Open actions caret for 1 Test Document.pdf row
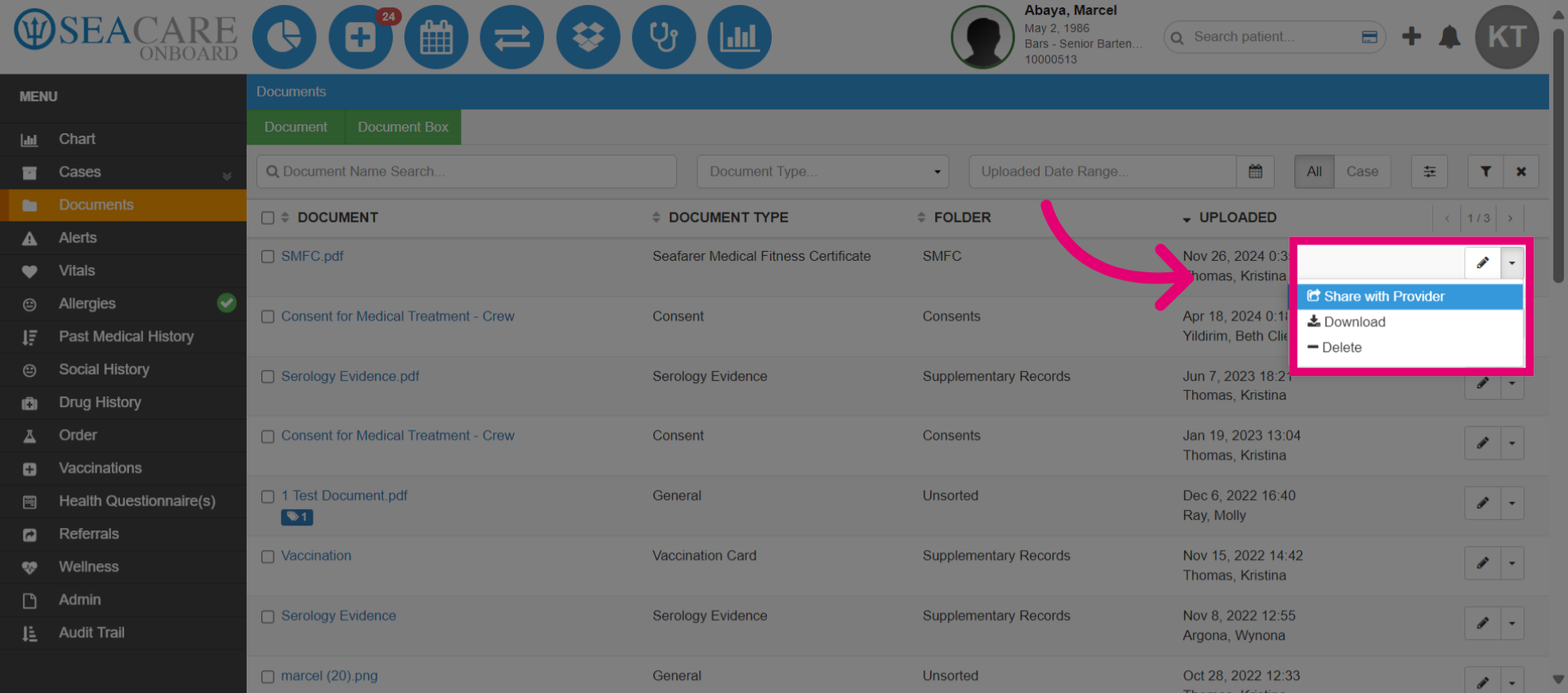 [x=1512, y=503]
